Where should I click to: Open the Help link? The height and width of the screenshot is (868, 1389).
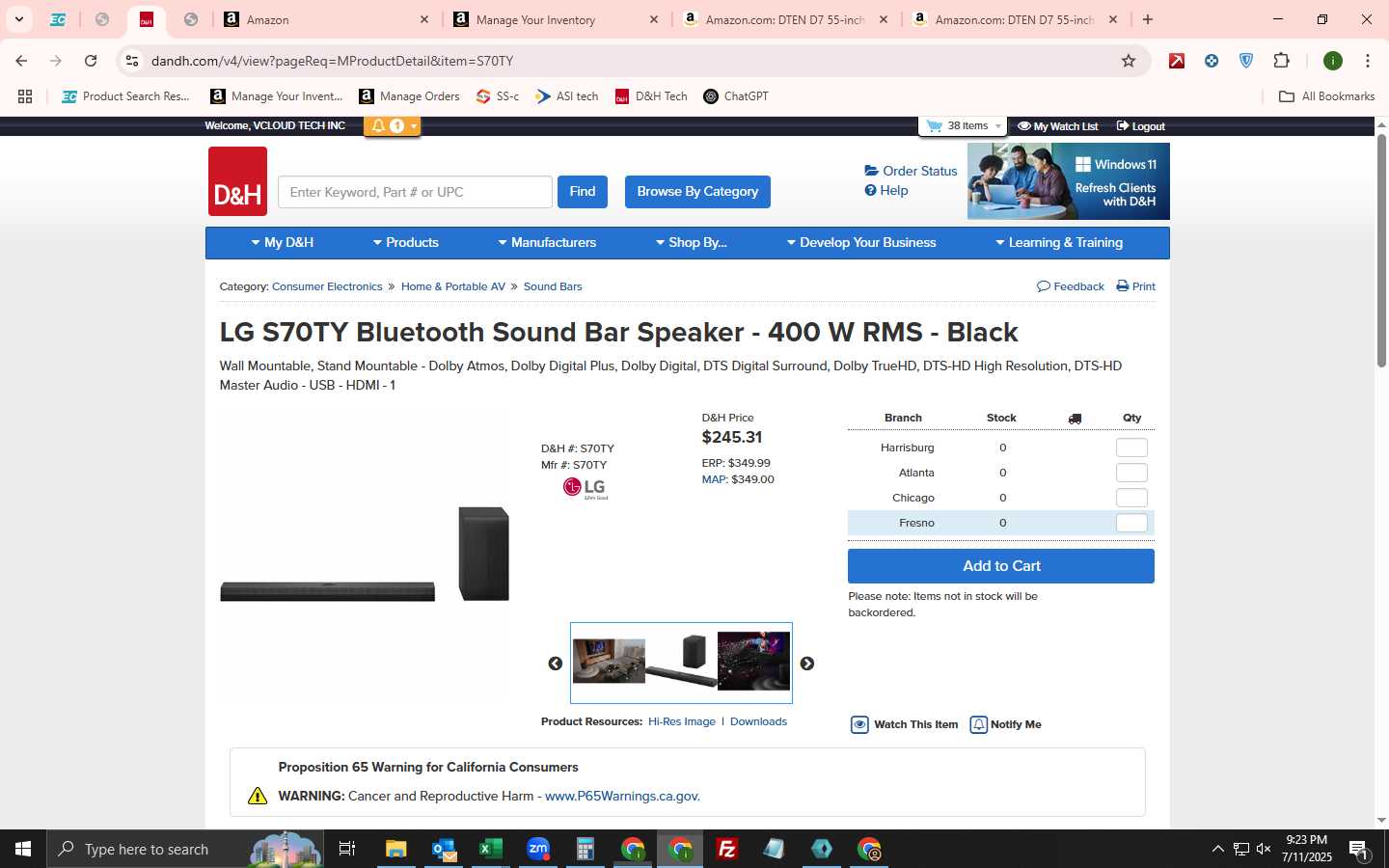point(886,190)
